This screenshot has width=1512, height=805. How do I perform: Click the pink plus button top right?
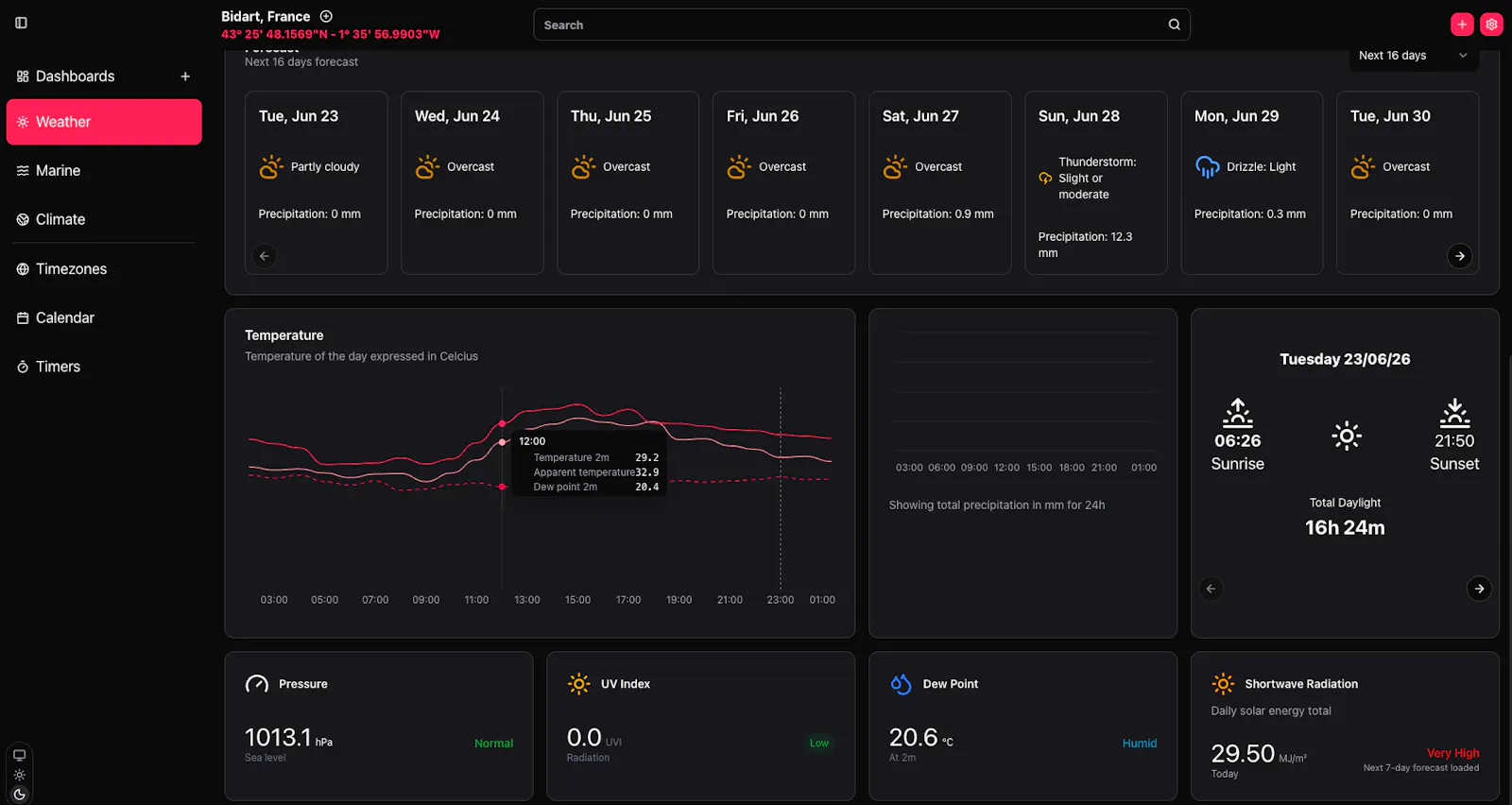(1462, 25)
